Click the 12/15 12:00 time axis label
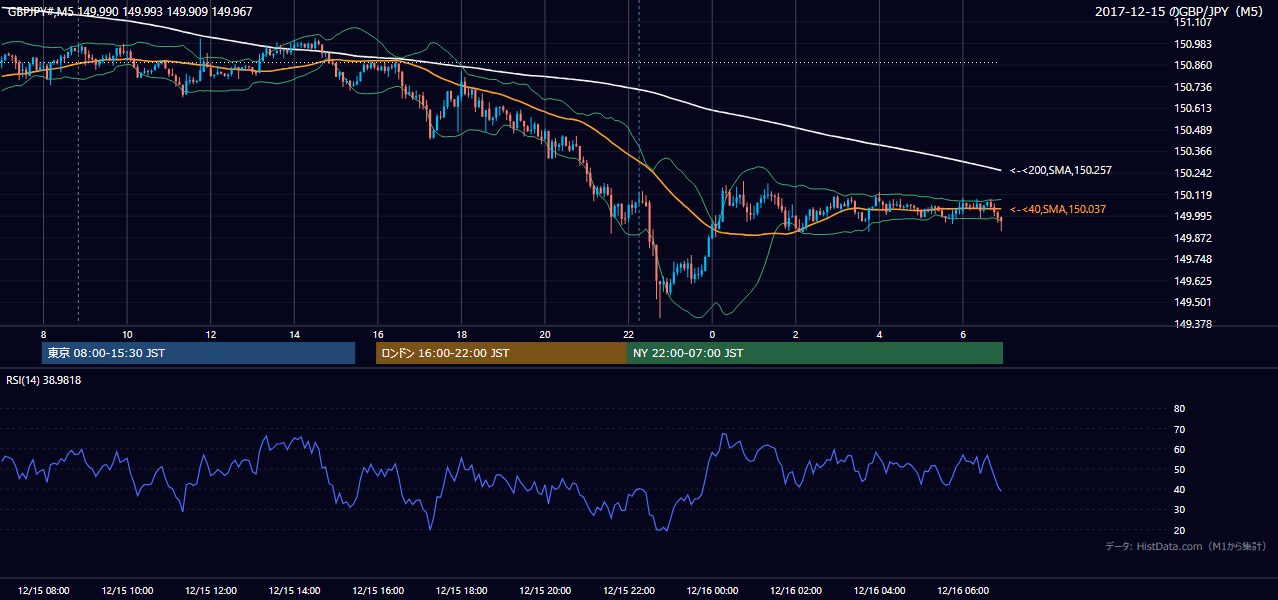This screenshot has width=1278, height=600. pos(211,591)
